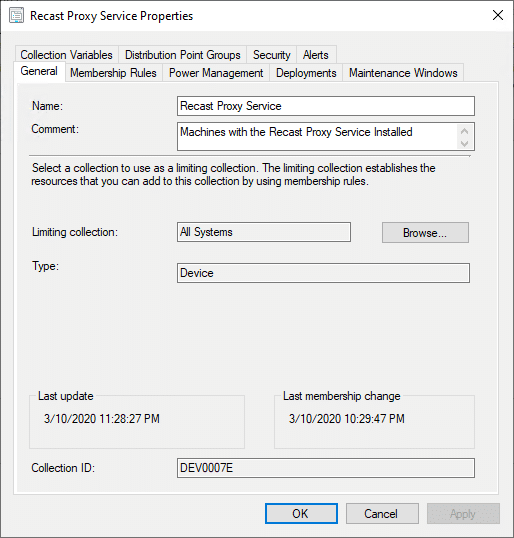The image size is (514, 538).
Task: Click the Limiting collection field
Action: point(264,232)
